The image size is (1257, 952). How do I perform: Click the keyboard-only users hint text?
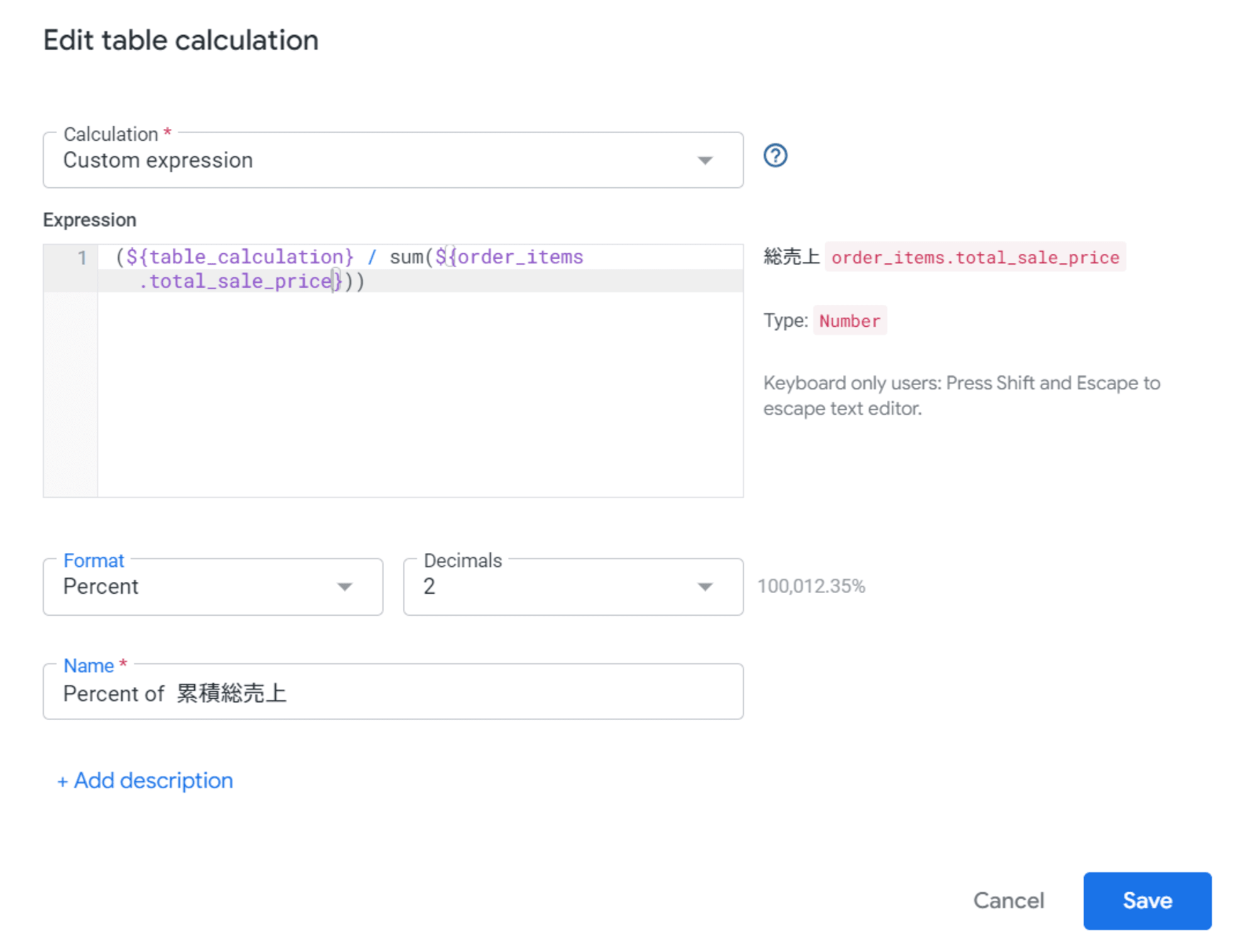coord(962,395)
